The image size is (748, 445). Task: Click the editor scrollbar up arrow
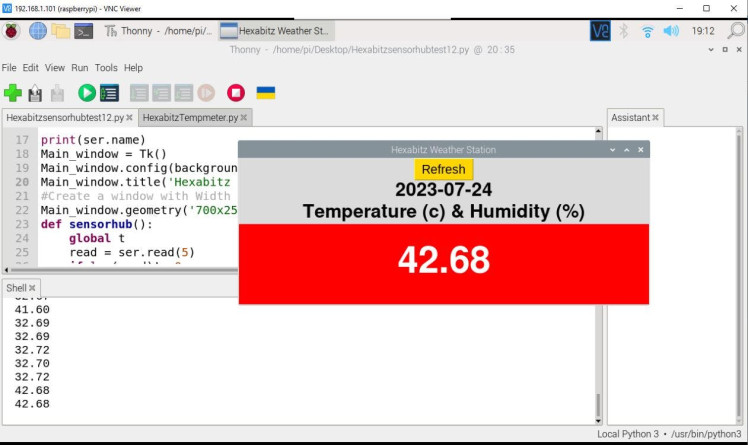point(598,131)
